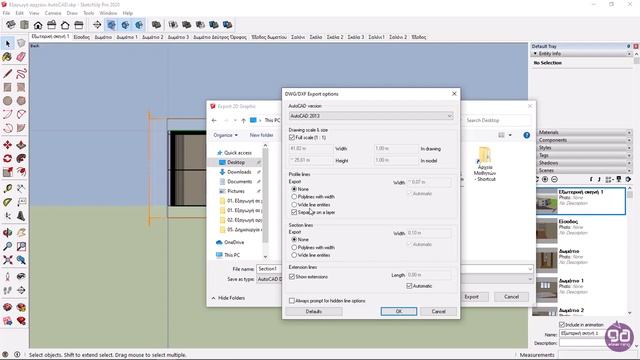Enable Always prompt for hidden line options
This screenshot has width=640, height=360.
(291, 301)
